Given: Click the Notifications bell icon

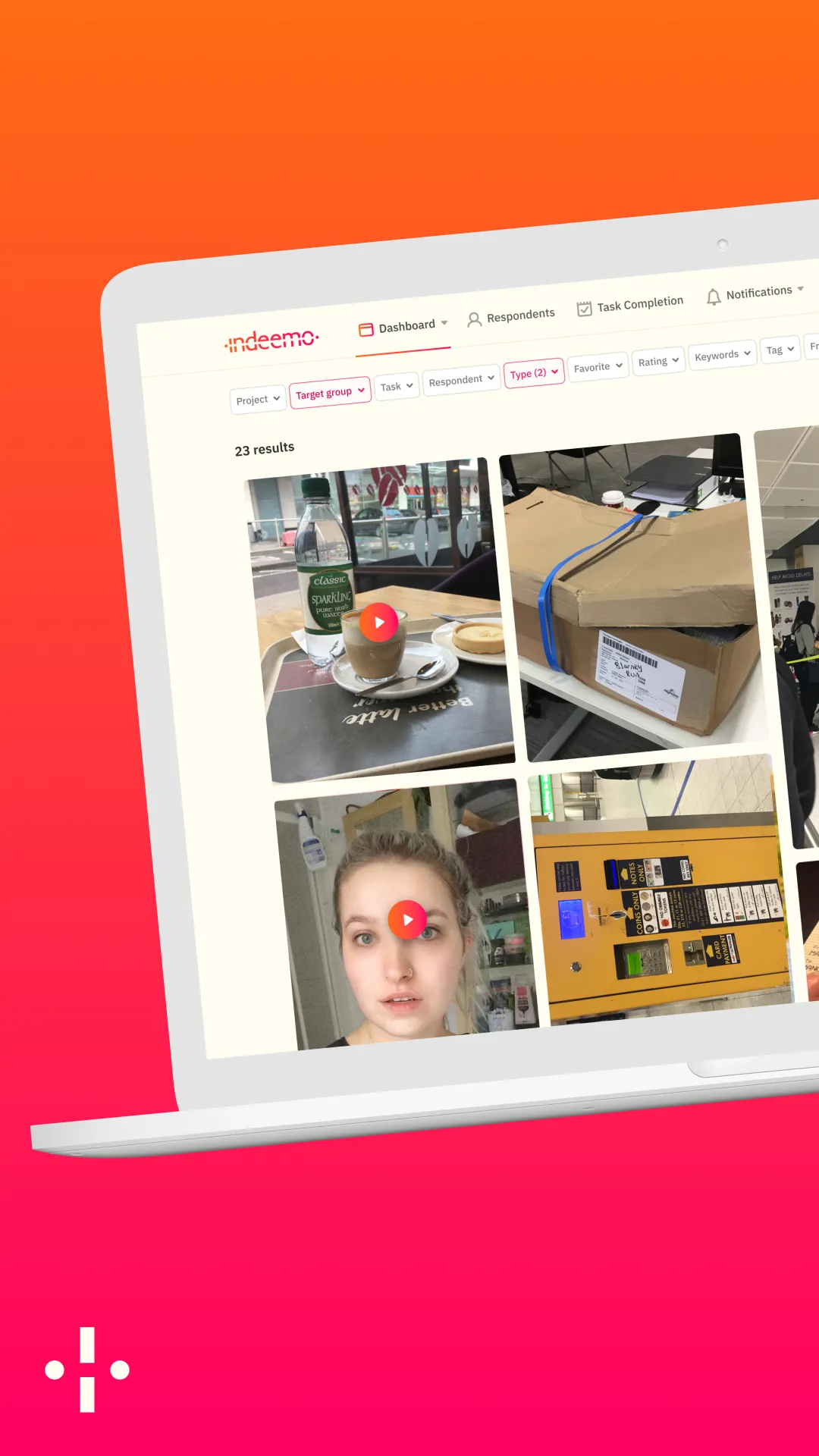Looking at the screenshot, I should [x=714, y=297].
